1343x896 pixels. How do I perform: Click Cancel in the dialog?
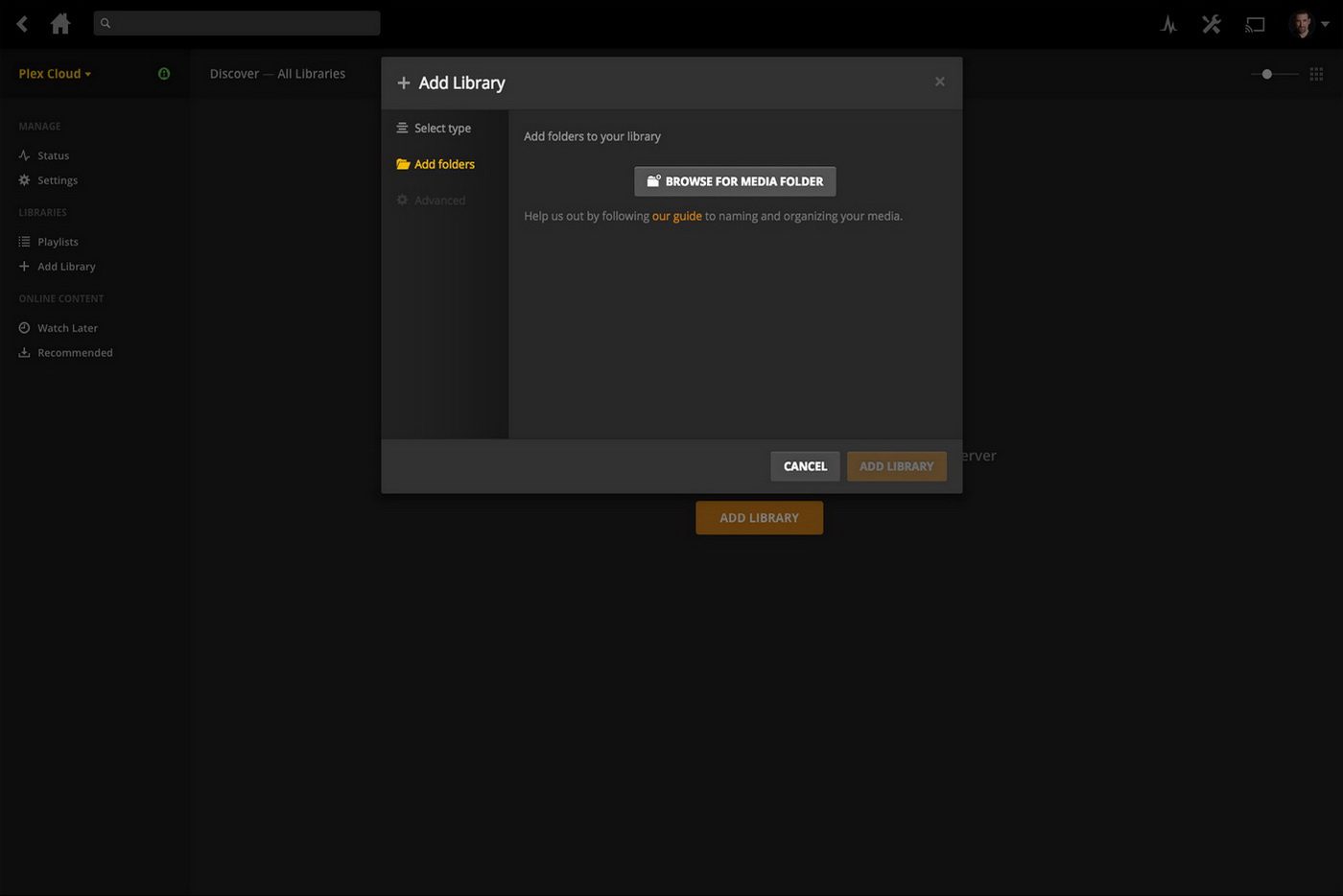point(805,466)
